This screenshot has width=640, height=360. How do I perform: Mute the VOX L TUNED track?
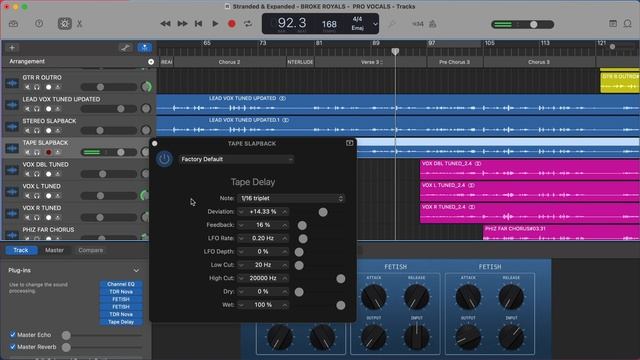[27, 196]
